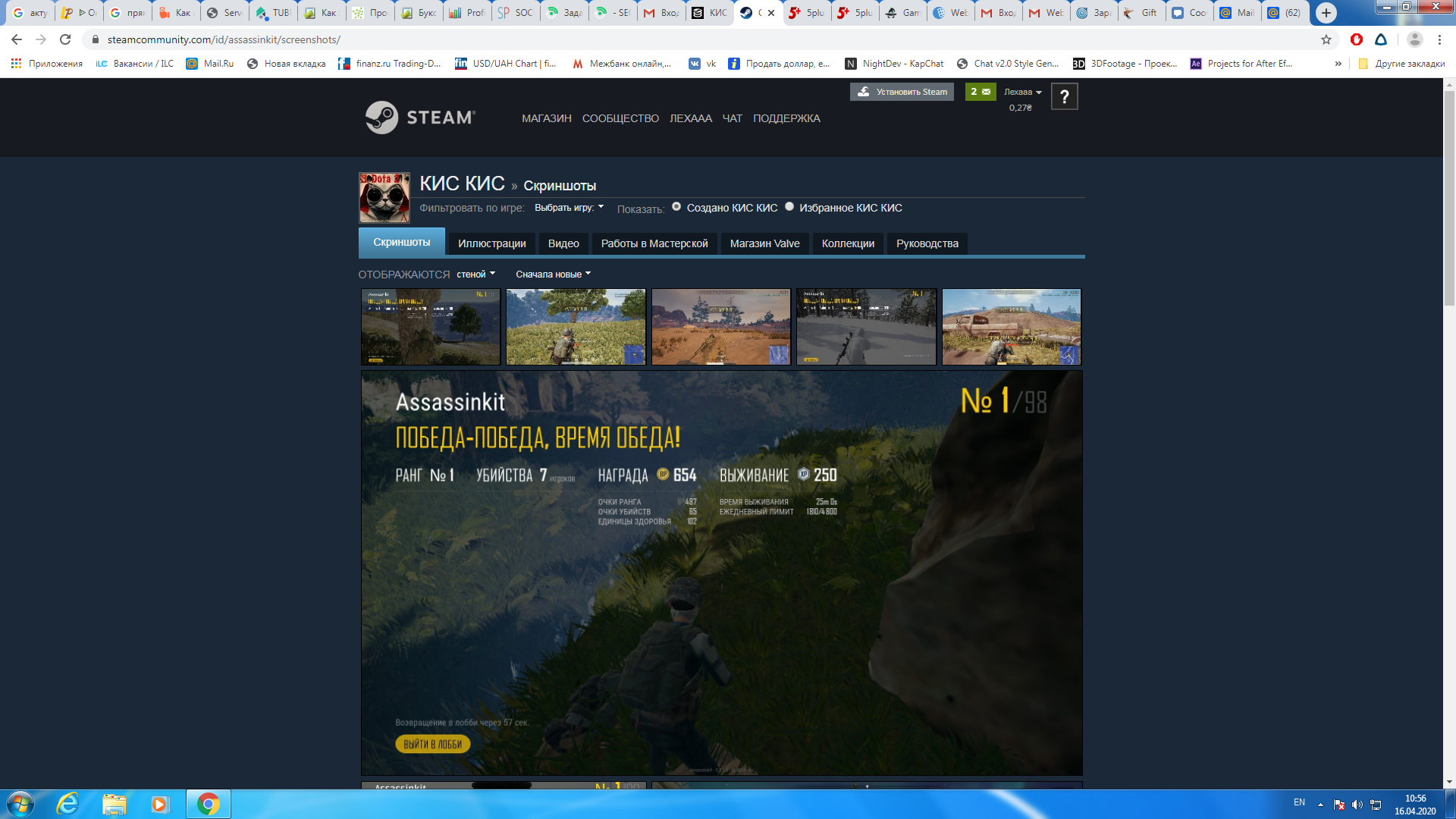The image size is (1456, 819).
Task: Switch to Chrome in the taskbar
Action: 209,804
